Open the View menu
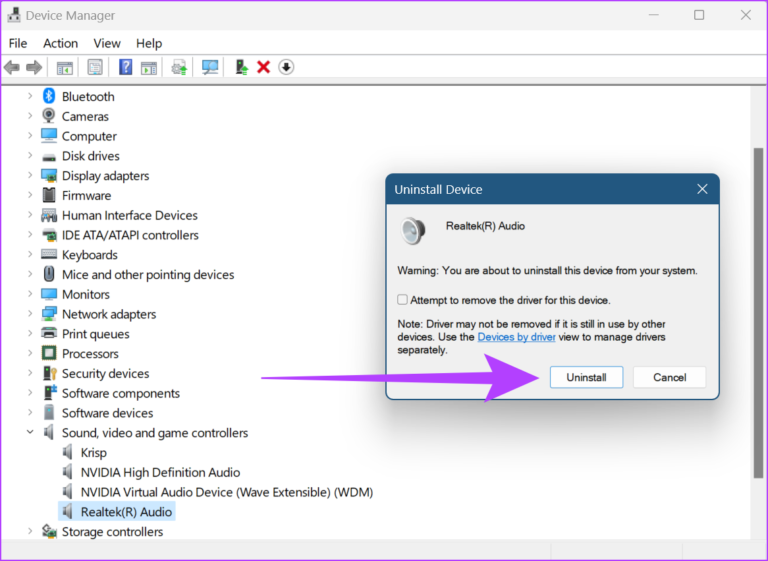The width and height of the screenshot is (768, 561). [x=107, y=43]
